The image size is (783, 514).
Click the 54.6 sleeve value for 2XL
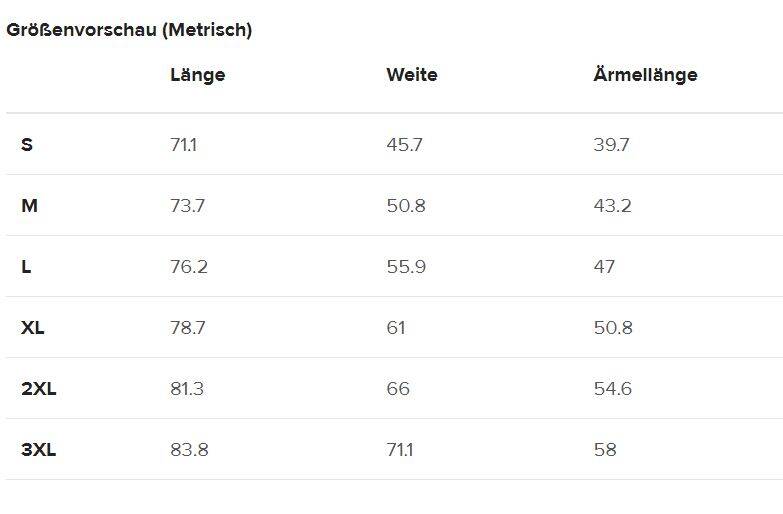pyautogui.click(x=612, y=389)
